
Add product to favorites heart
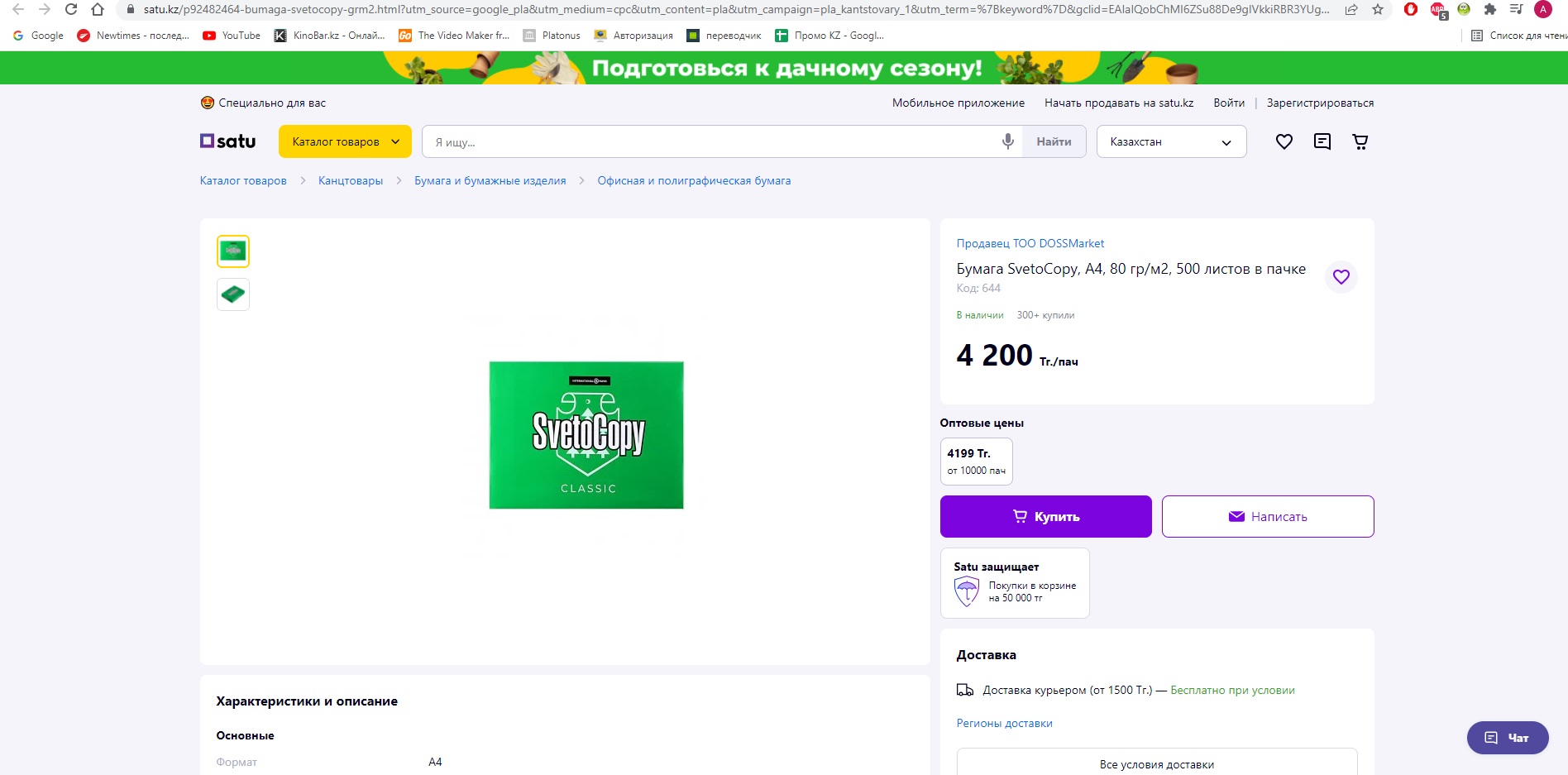1341,277
